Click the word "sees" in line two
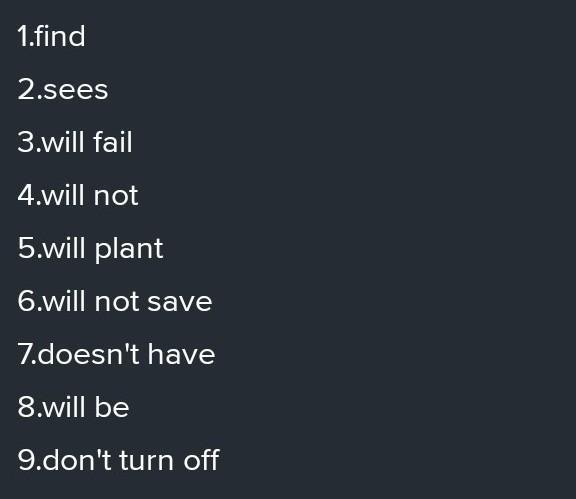Screen dimensions: 576x499 [76, 90]
